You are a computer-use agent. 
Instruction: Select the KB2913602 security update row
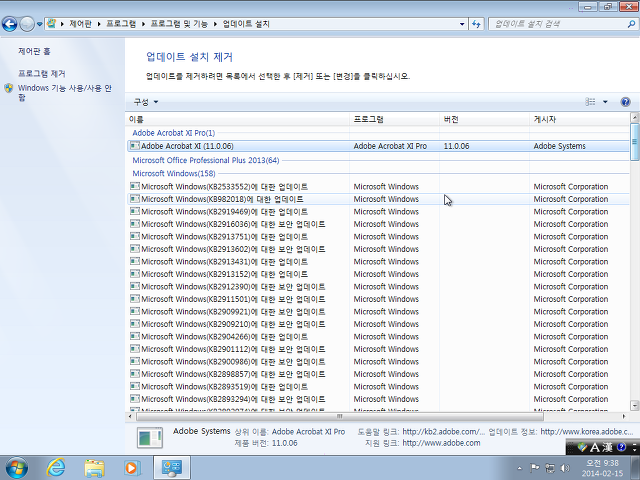[x=378, y=249]
